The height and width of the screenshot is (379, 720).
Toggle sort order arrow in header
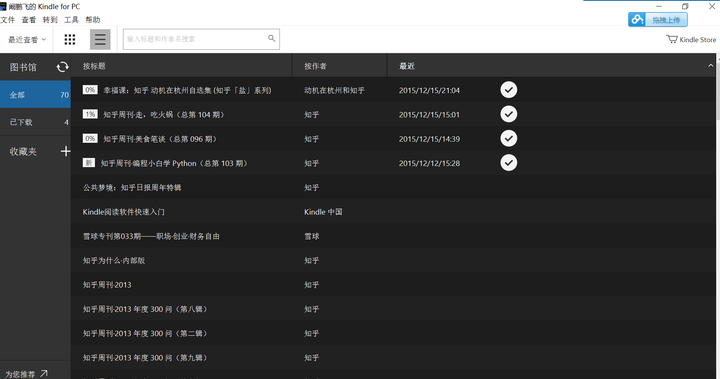point(710,66)
